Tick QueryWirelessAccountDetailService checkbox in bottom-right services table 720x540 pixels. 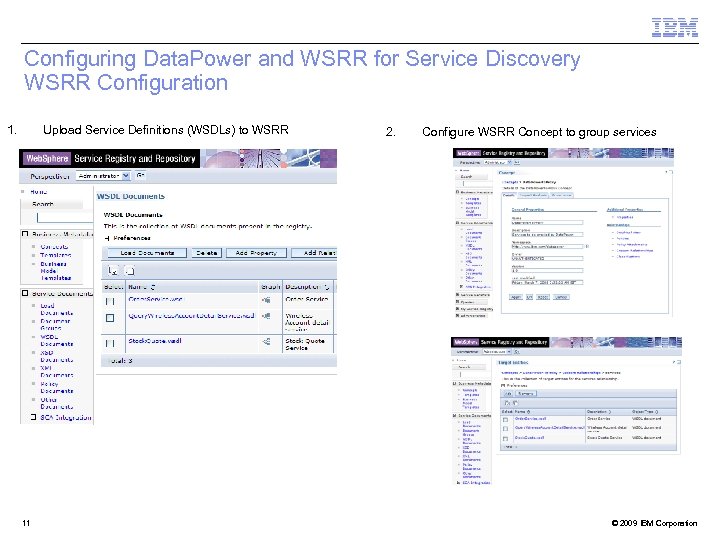click(506, 428)
